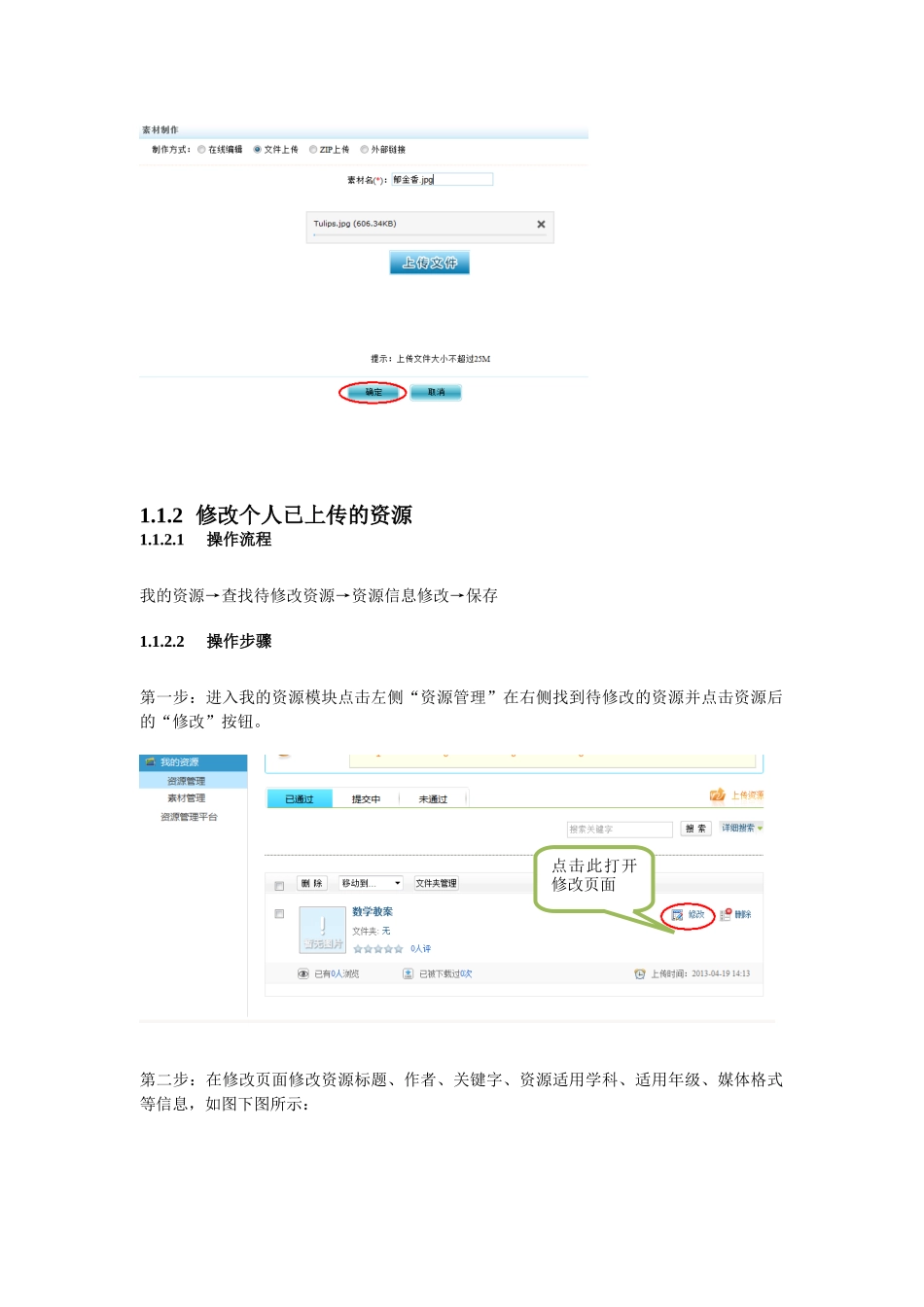Click the 素材名 input field
This screenshot has width=924, height=1307.
click(443, 180)
